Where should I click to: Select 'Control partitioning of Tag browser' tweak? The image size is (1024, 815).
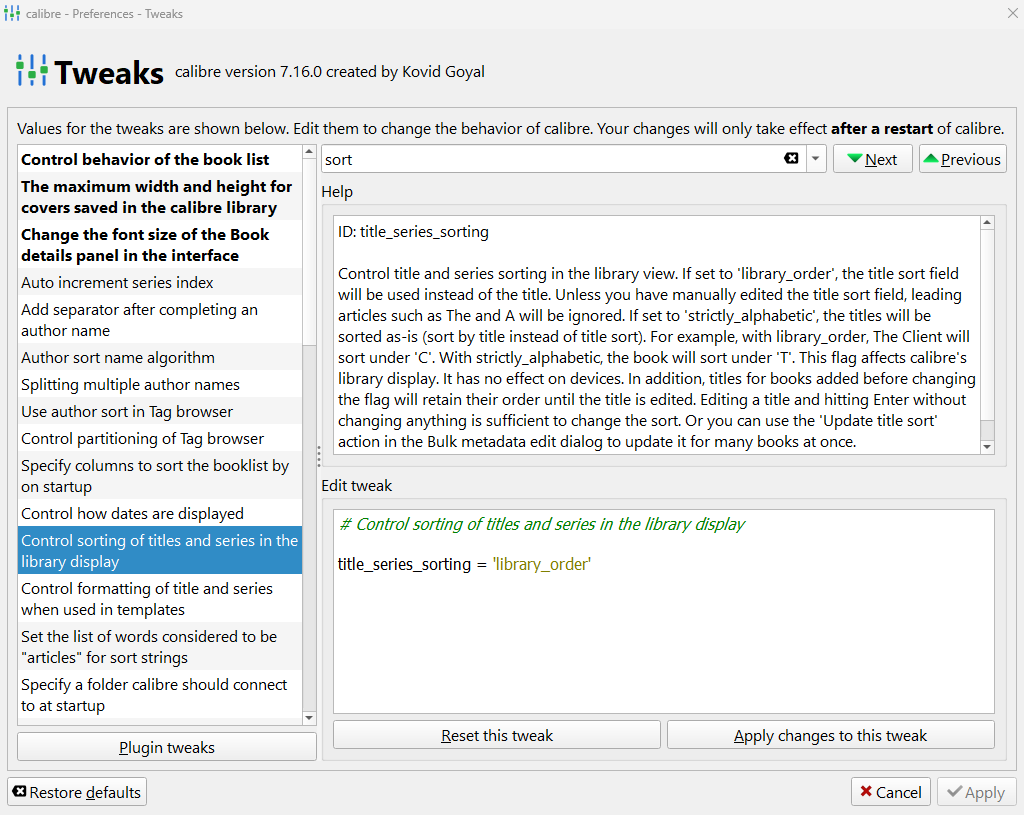(160, 438)
